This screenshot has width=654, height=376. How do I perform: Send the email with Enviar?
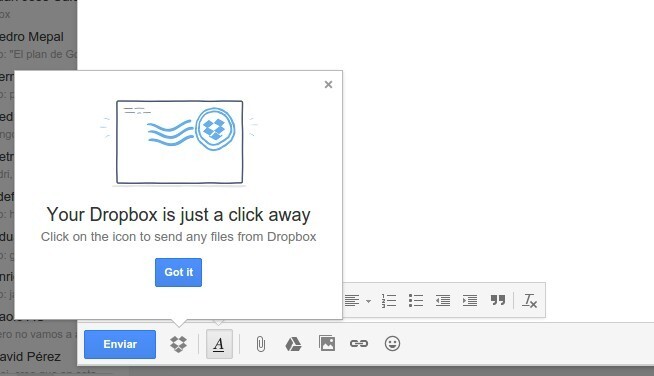tap(120, 344)
